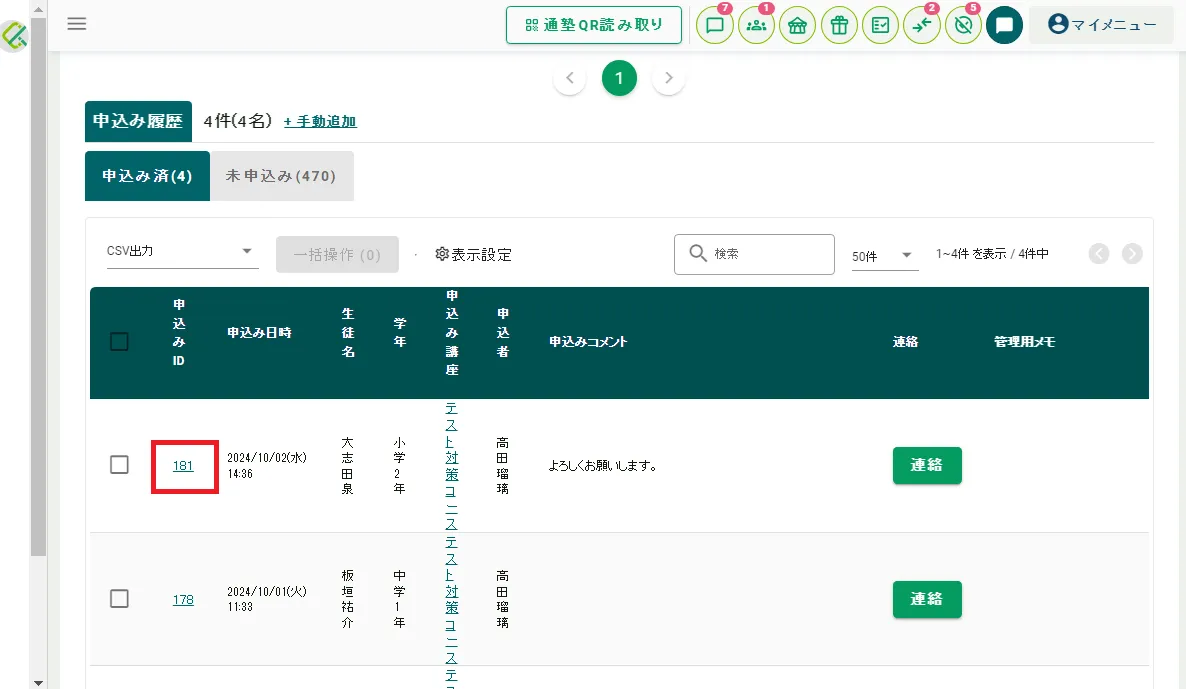Viewport: 1186px width, 689px height.
Task: Click the 管理用メモ column header
Action: coord(1024,342)
